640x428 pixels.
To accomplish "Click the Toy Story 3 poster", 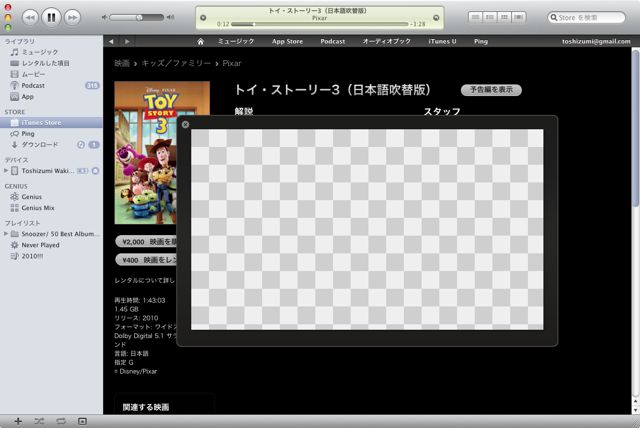I will coord(146,153).
